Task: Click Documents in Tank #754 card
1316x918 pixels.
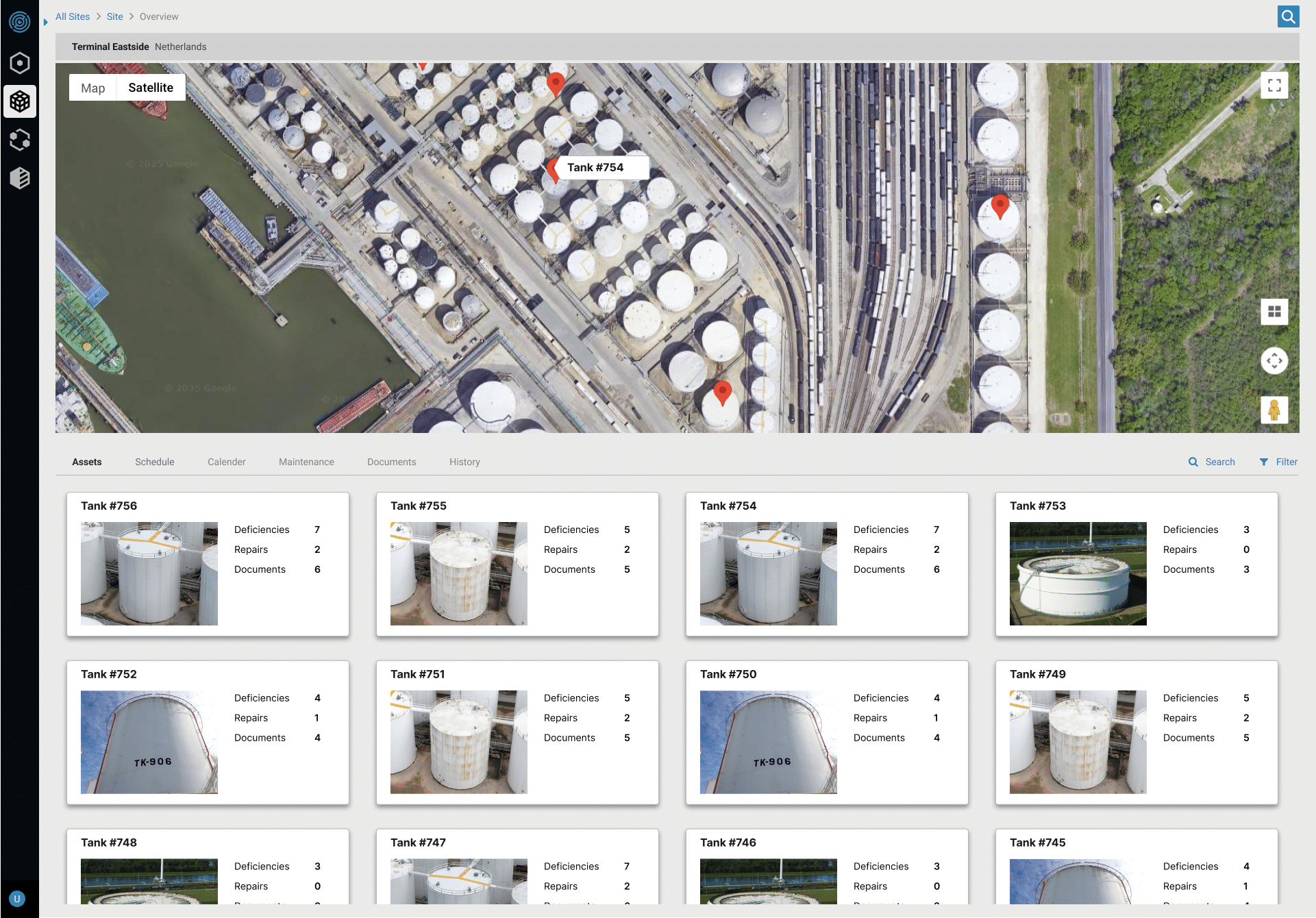Action: coord(879,569)
